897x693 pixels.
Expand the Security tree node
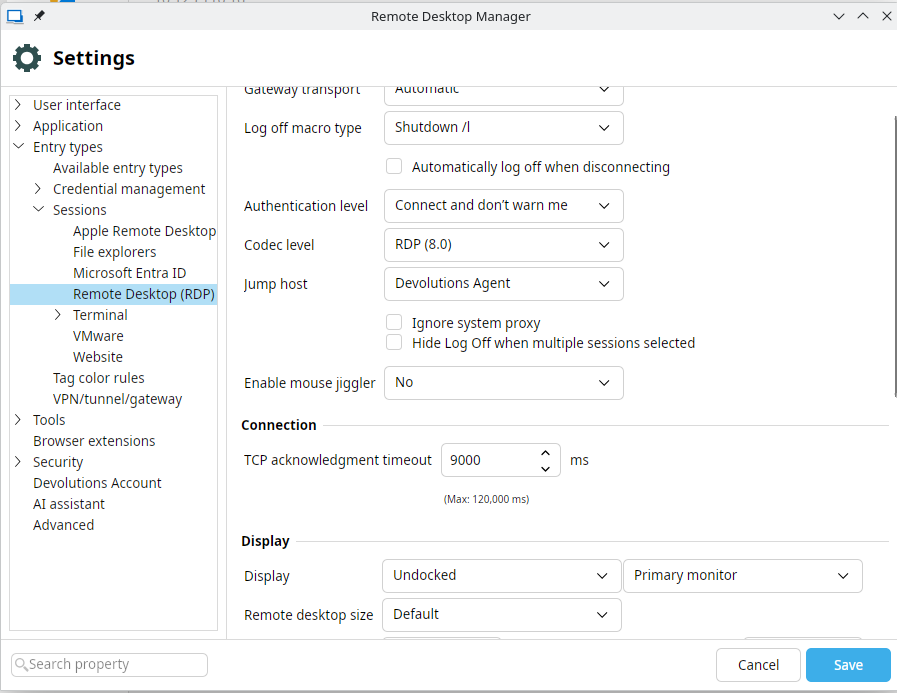click(18, 462)
